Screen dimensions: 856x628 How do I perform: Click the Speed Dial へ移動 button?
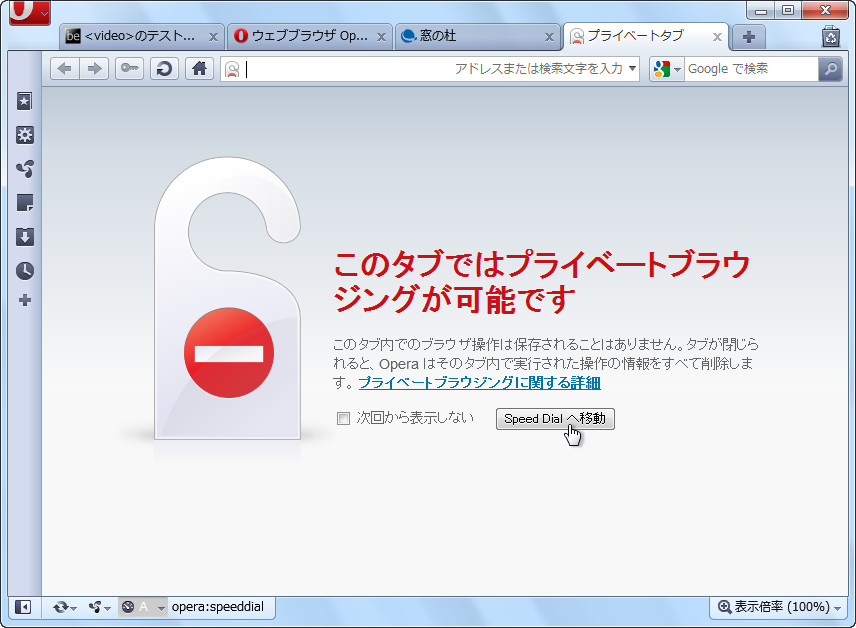pos(555,419)
